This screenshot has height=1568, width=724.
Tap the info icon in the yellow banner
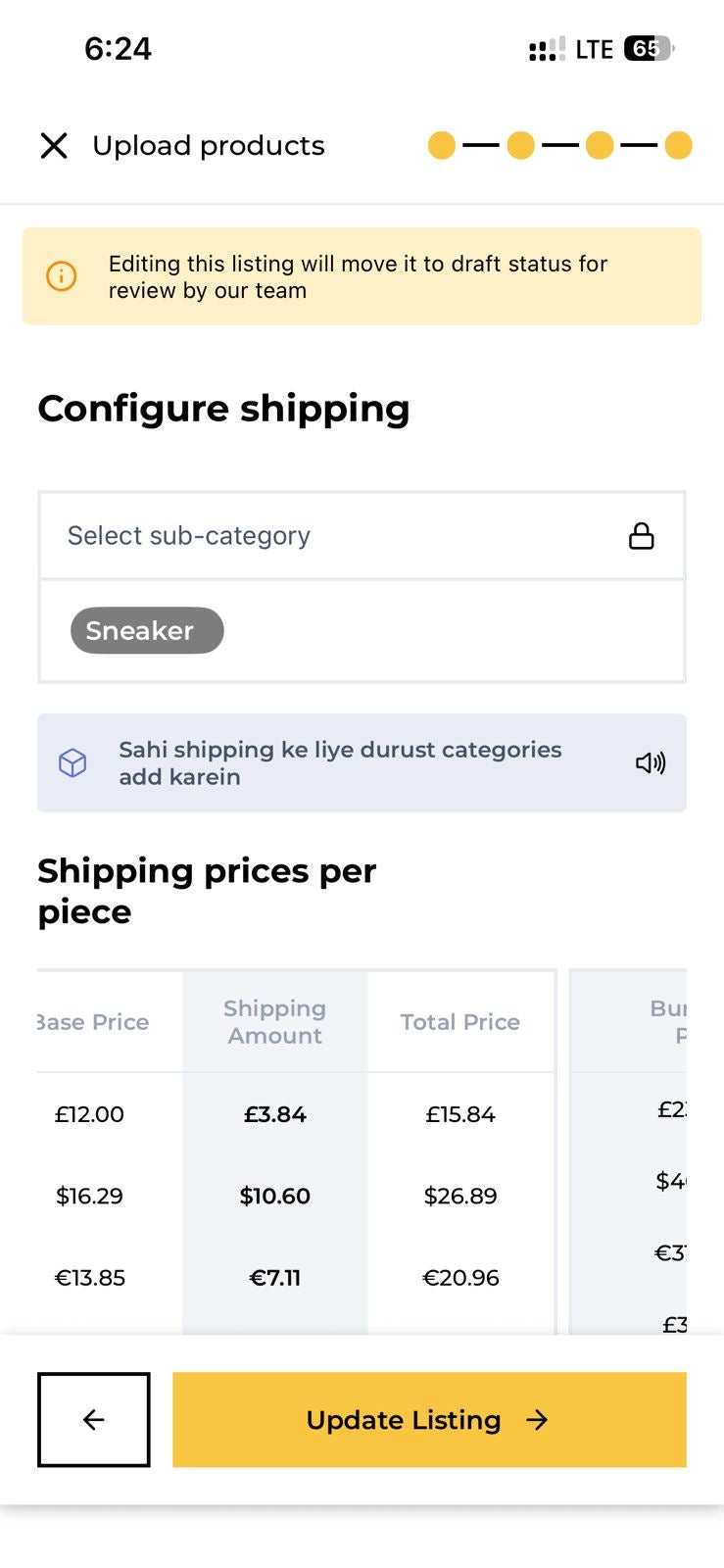(x=62, y=276)
